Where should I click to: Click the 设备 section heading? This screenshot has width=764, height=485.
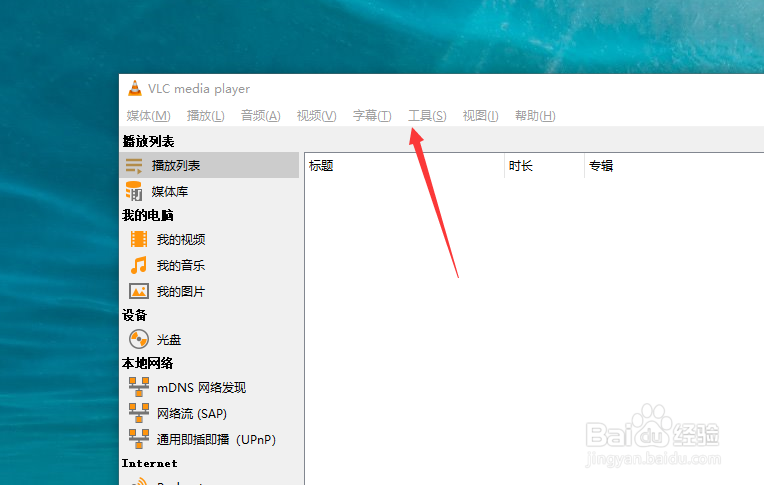[x=134, y=315]
